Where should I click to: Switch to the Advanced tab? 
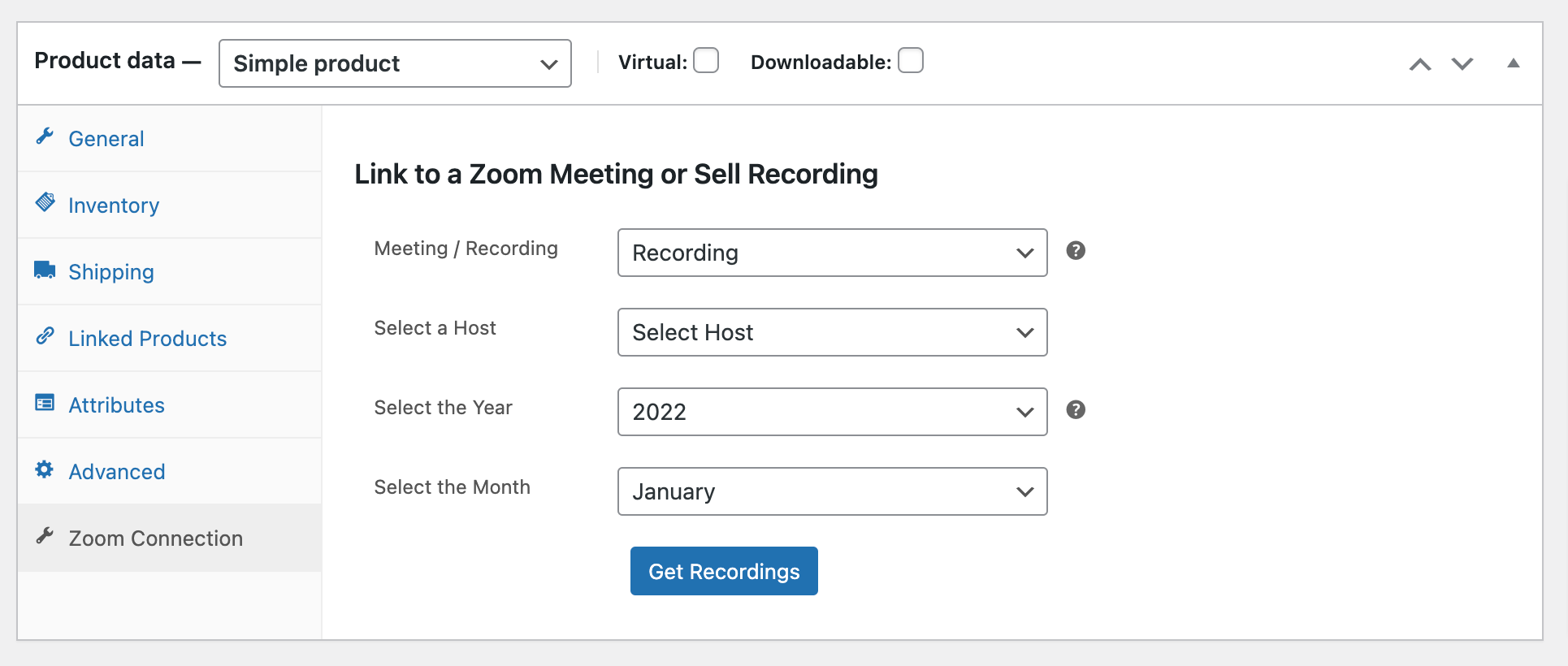170,471
